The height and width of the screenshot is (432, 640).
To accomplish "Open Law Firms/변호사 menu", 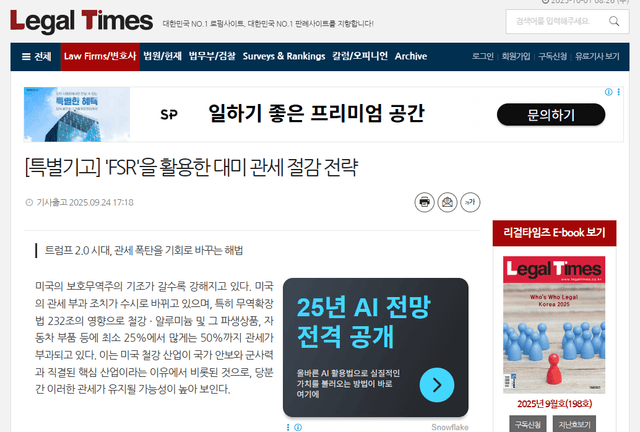I will point(100,56).
